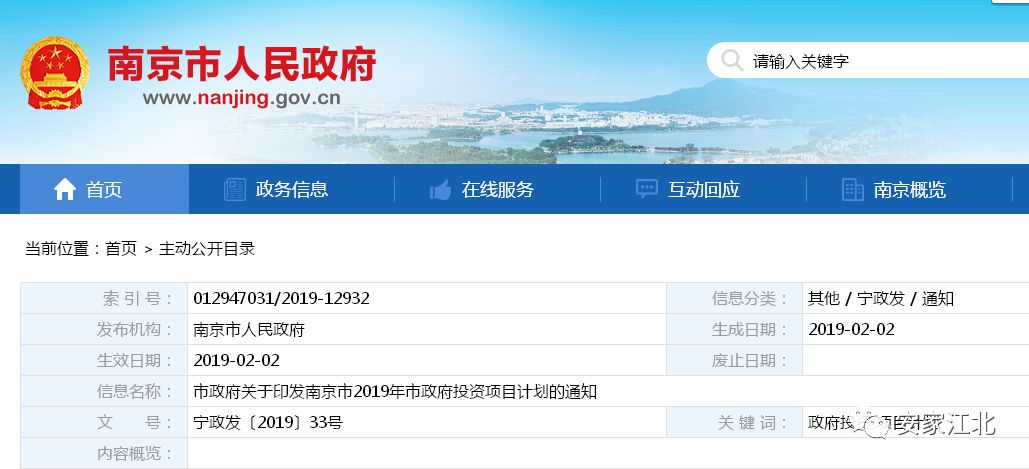Select index number 012947031/2019-12932

pyautogui.click(x=282, y=298)
